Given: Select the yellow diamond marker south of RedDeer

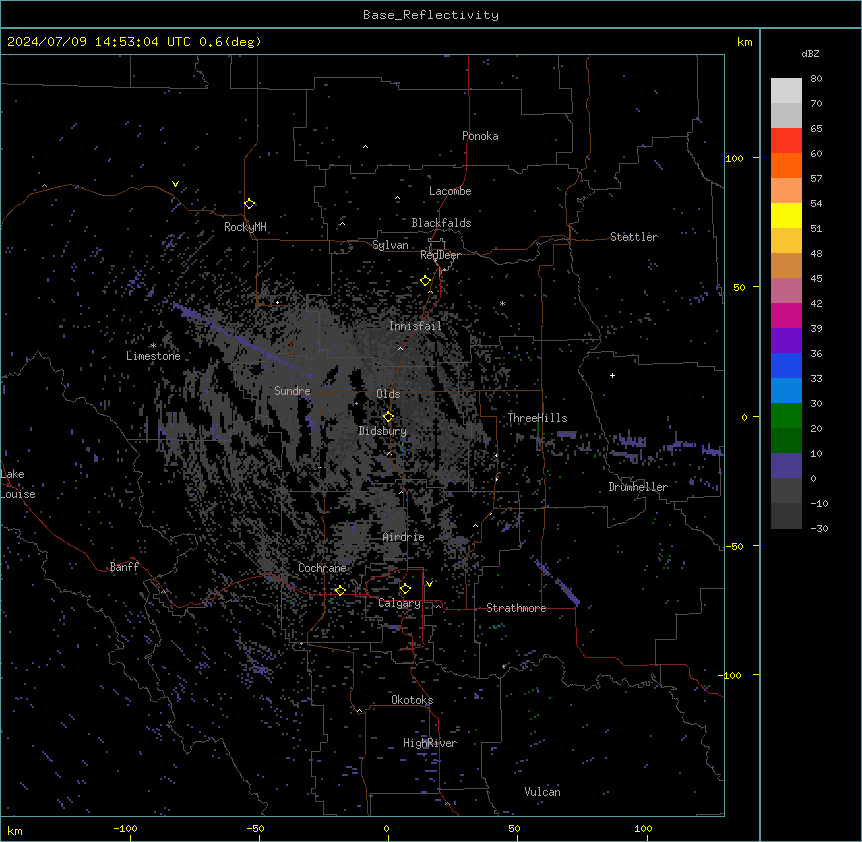Looking at the screenshot, I should pyautogui.click(x=425, y=281).
